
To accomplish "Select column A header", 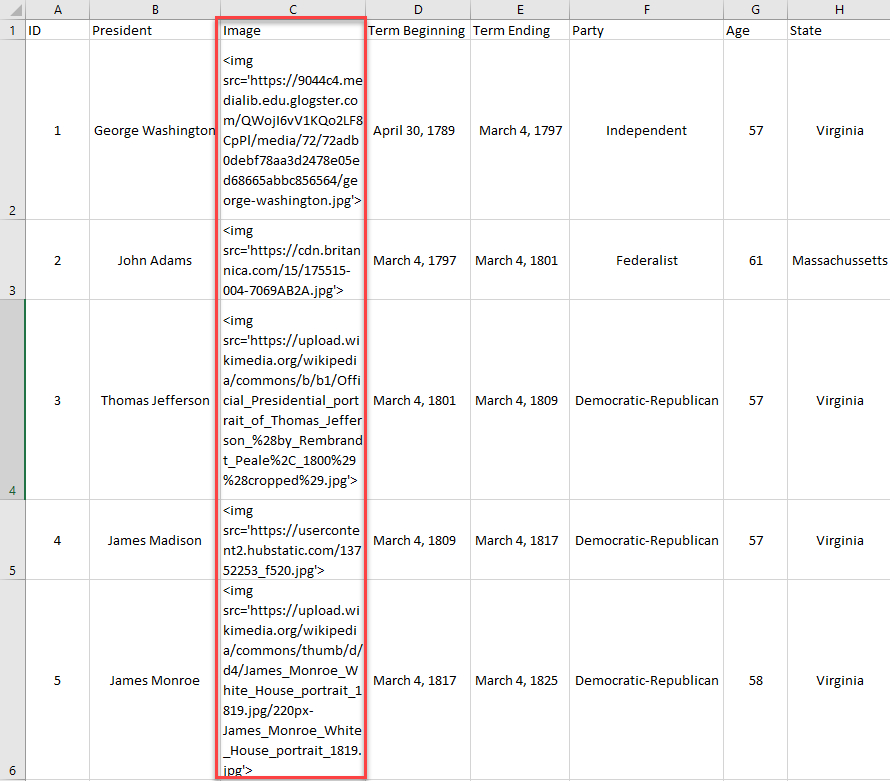I will [56, 9].
